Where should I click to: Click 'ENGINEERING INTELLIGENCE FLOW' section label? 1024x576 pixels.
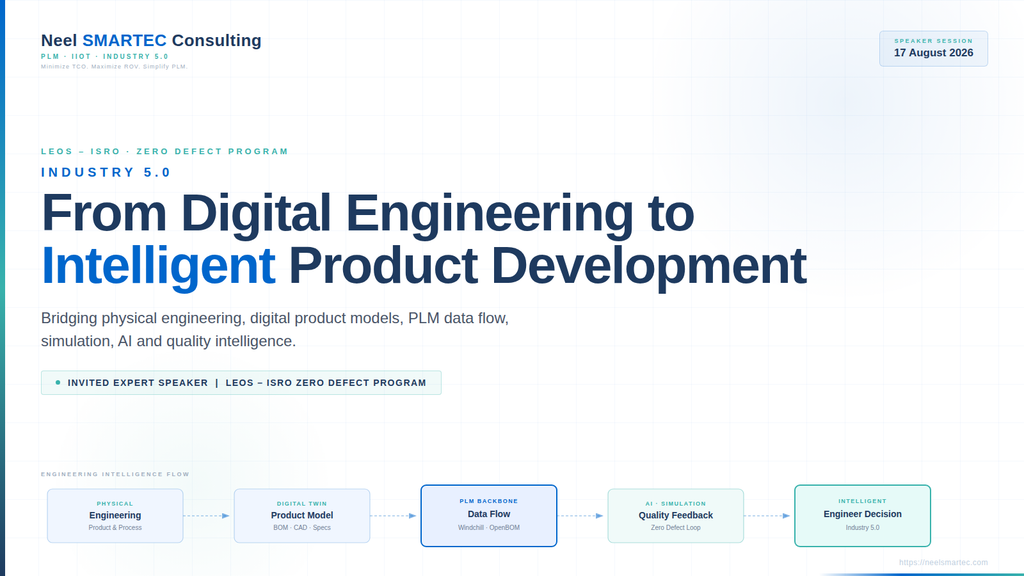pyautogui.click(x=115, y=474)
